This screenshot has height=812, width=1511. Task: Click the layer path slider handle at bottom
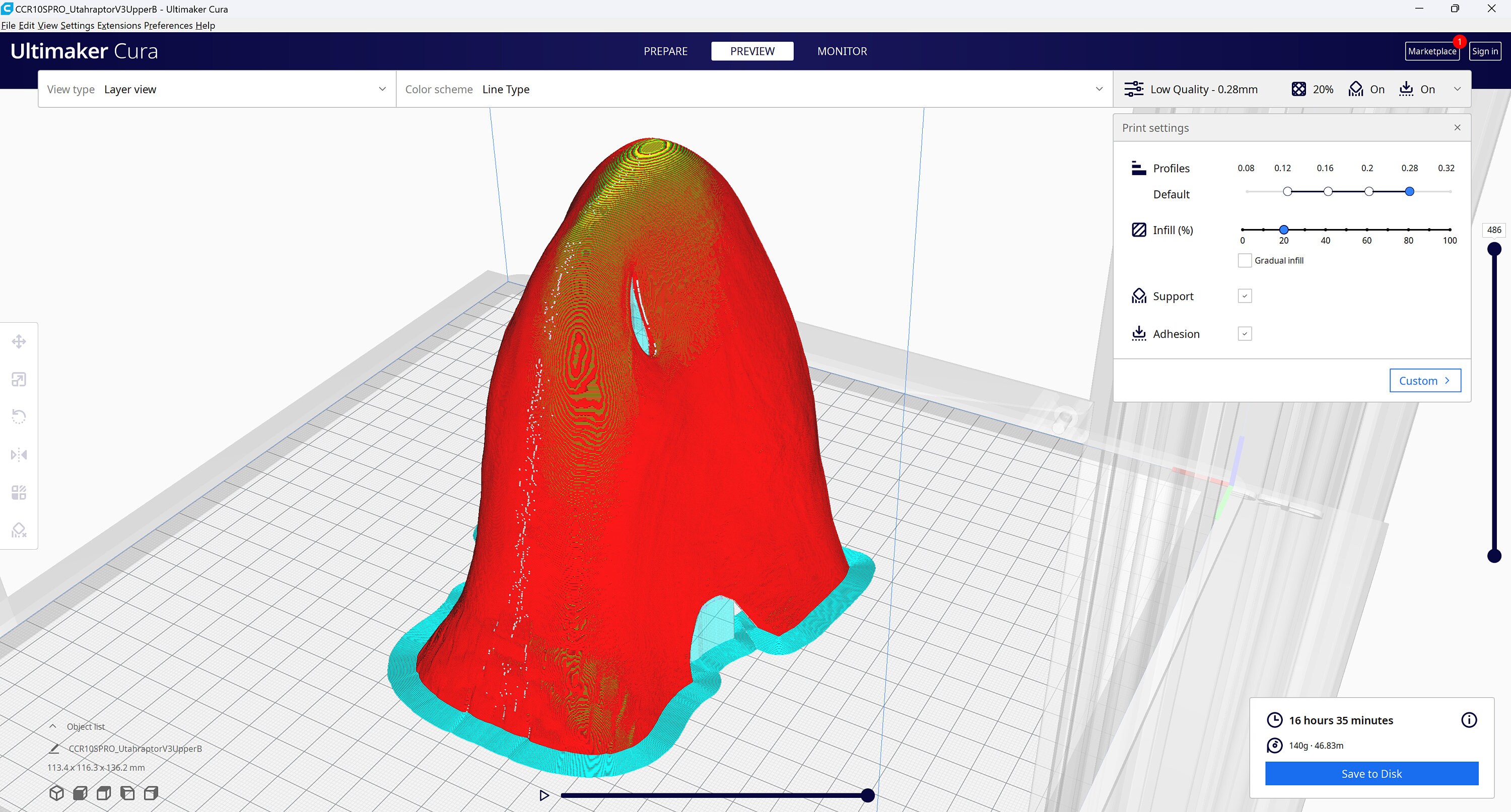tap(867, 795)
